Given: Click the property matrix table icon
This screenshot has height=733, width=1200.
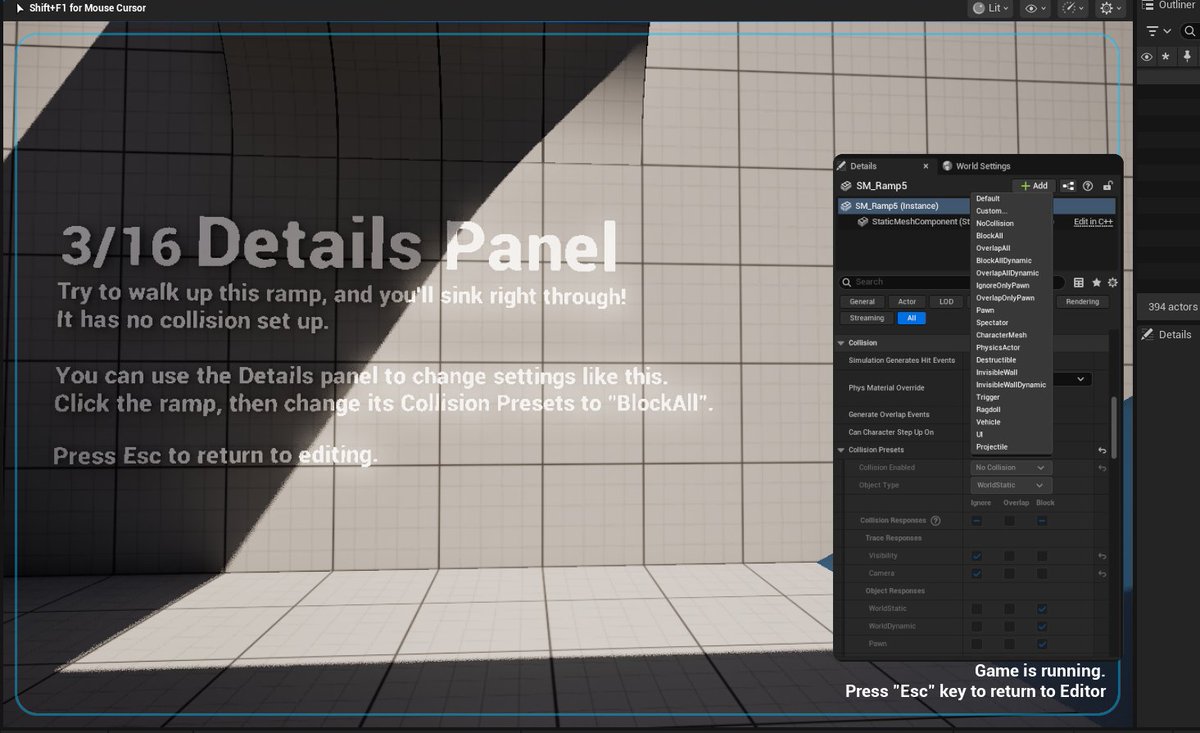Looking at the screenshot, I should (1078, 283).
